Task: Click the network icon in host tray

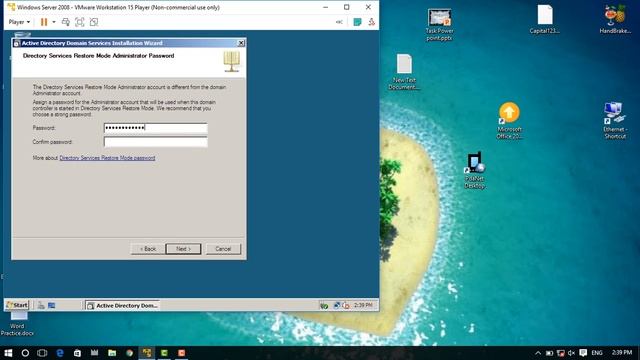Action: point(561,353)
